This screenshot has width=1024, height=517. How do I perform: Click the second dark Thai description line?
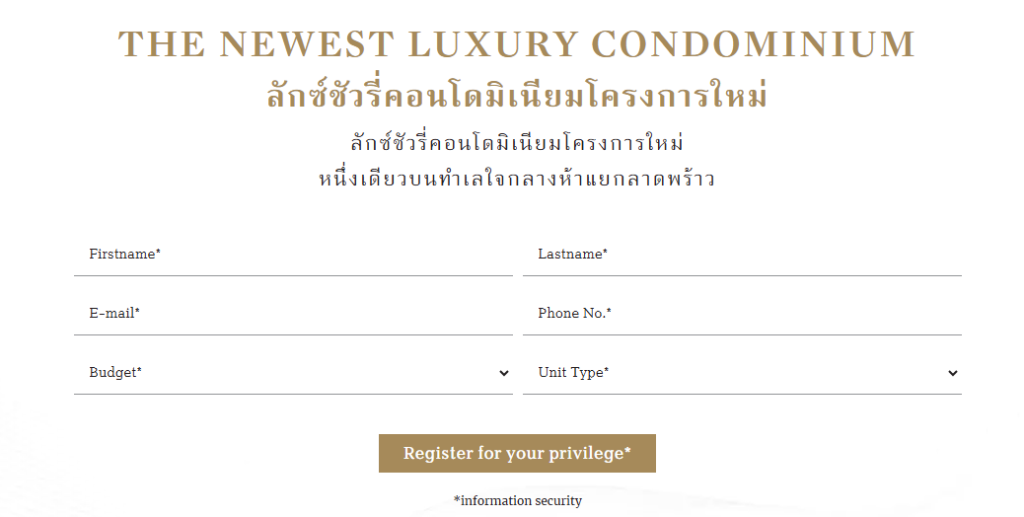point(517,178)
